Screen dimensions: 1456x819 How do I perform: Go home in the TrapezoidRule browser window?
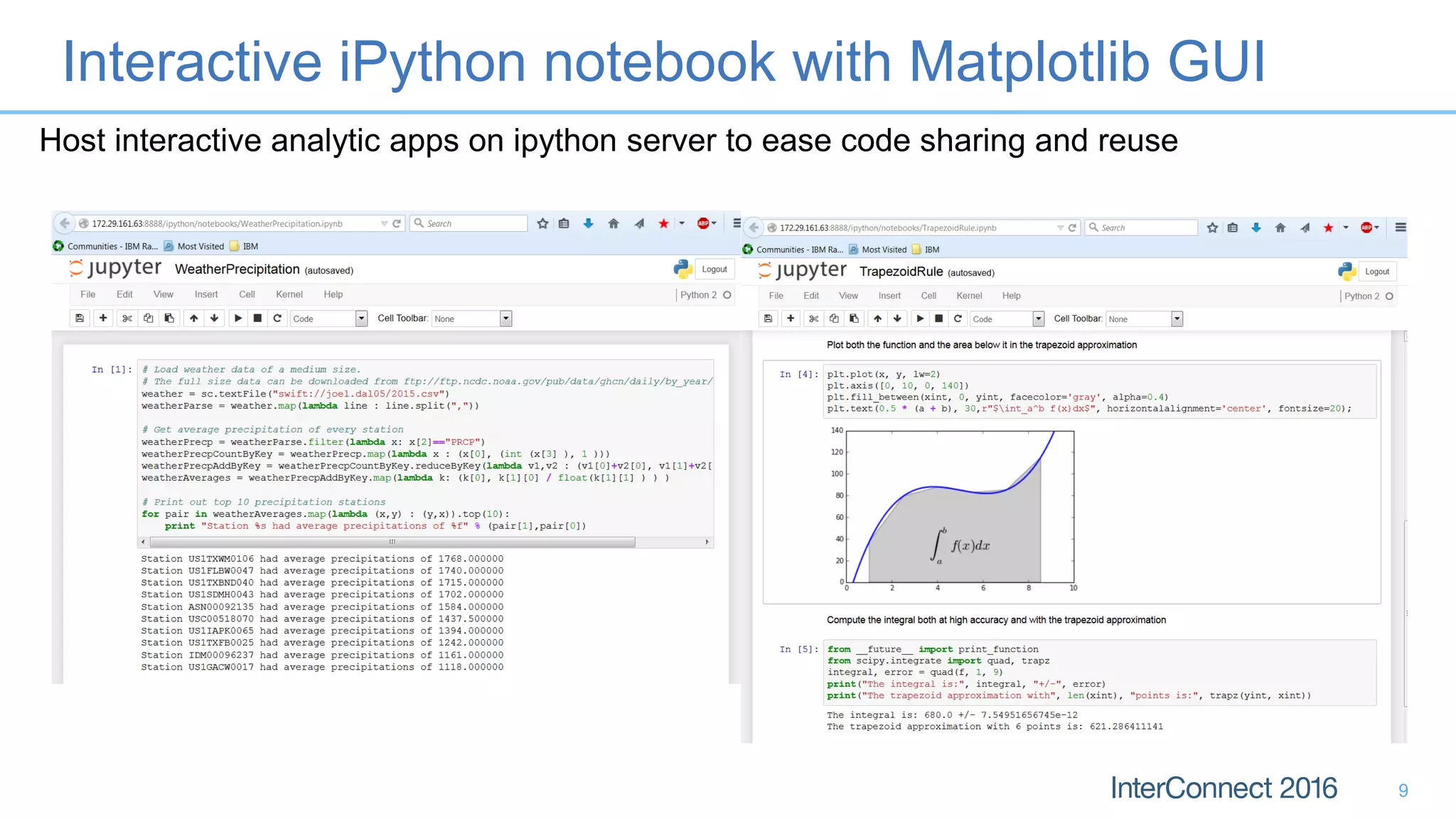click(1280, 227)
